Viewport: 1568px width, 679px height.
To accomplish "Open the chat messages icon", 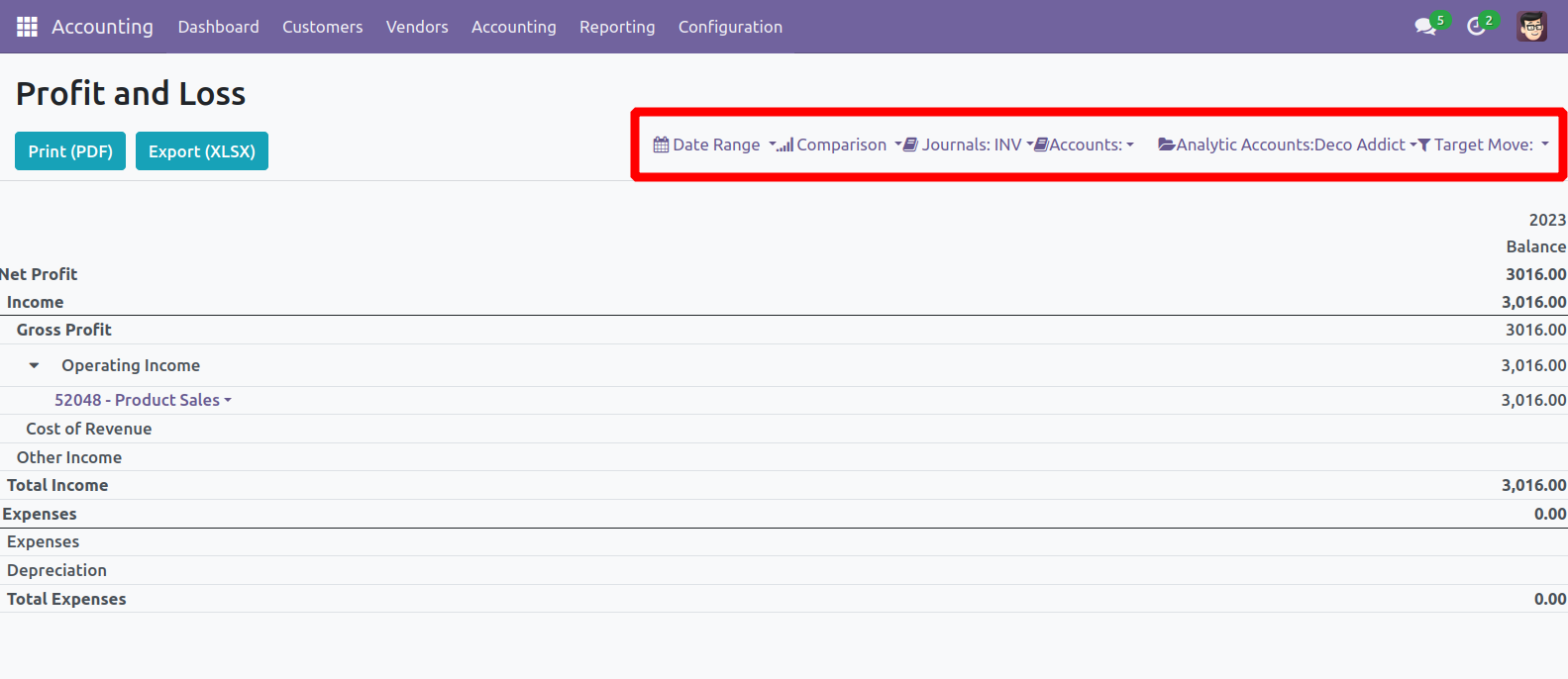I will click(1425, 27).
